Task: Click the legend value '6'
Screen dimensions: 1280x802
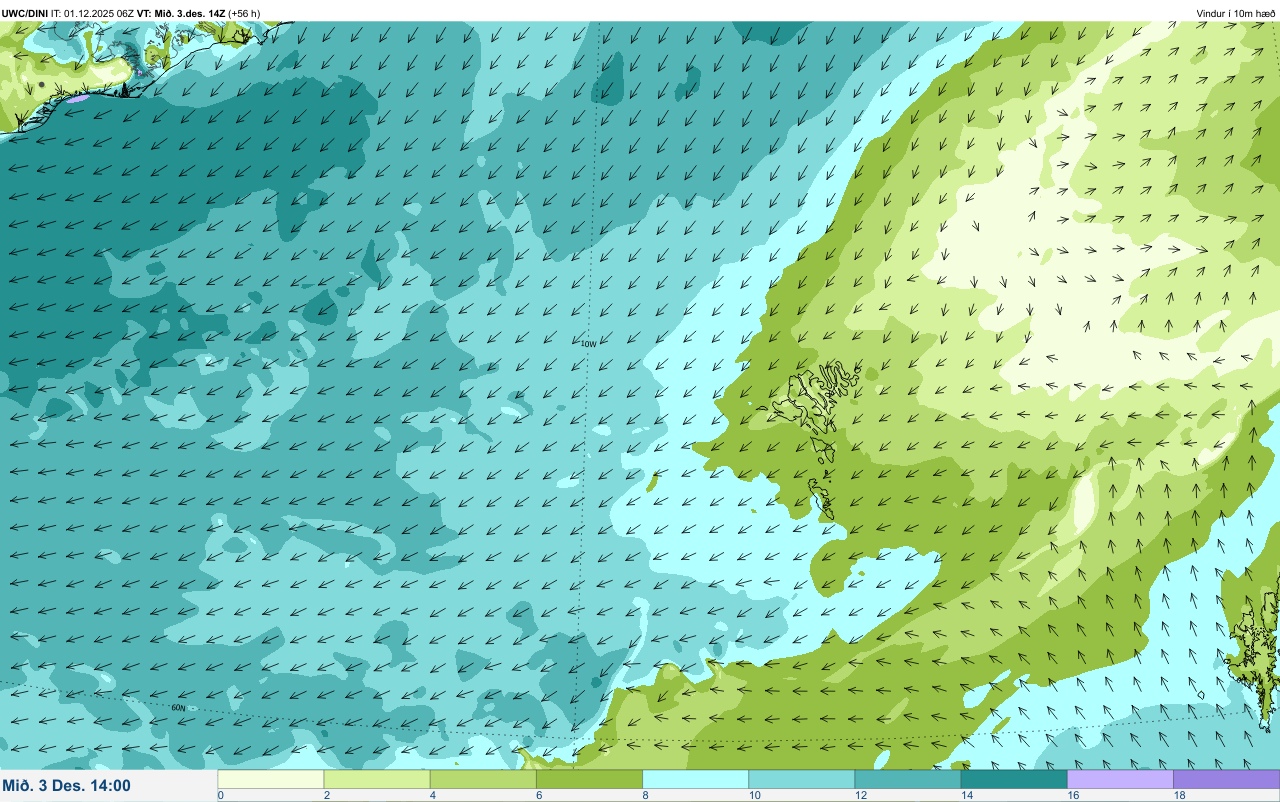Action: click(x=538, y=796)
